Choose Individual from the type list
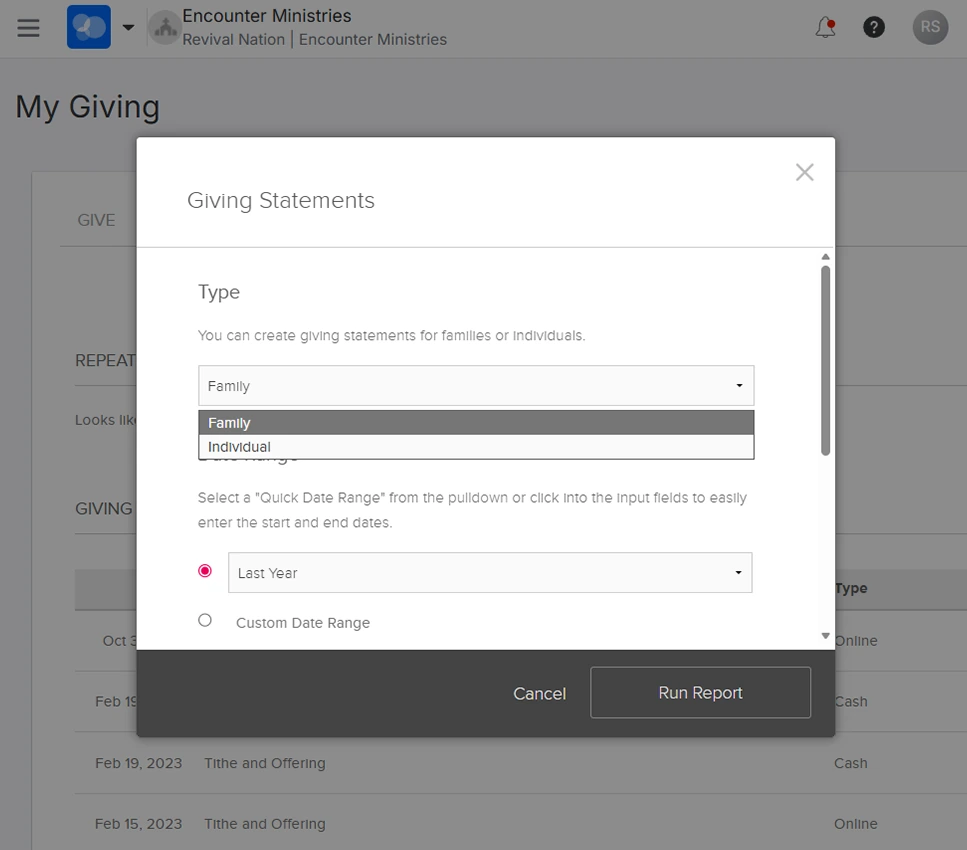967x850 pixels. coord(476,447)
